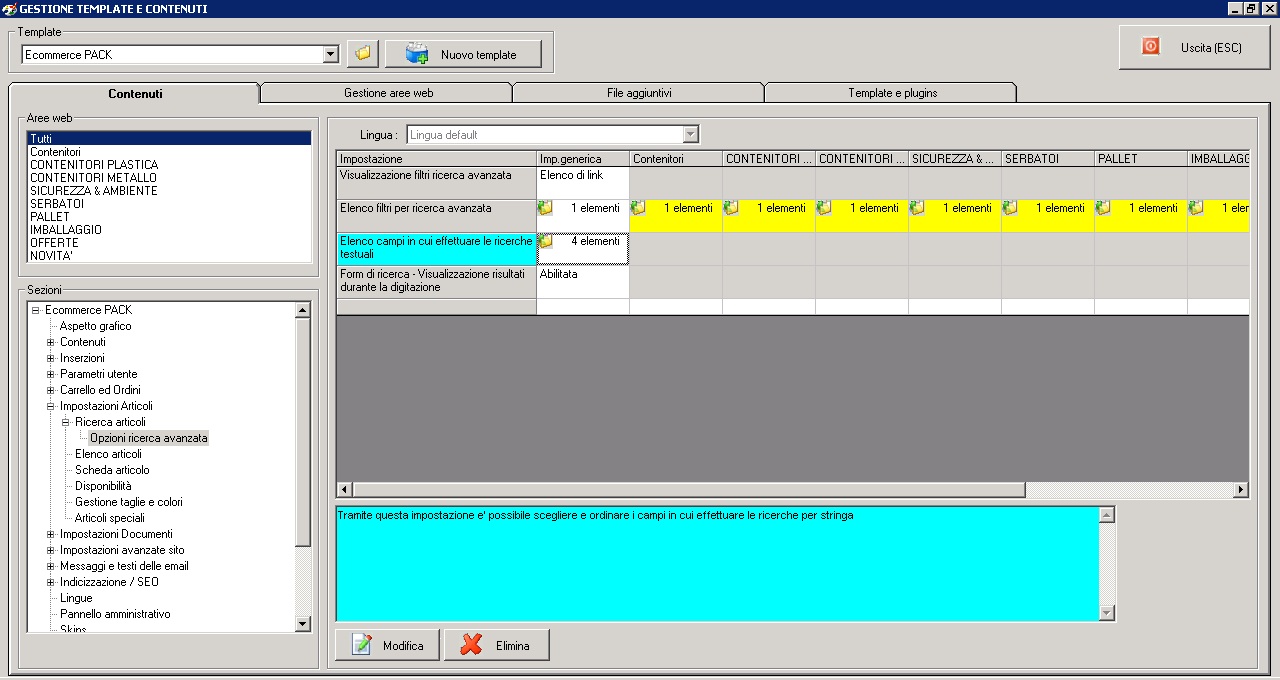The image size is (1280, 680).
Task: Click the Nuovo template button
Action: [x=463, y=54]
